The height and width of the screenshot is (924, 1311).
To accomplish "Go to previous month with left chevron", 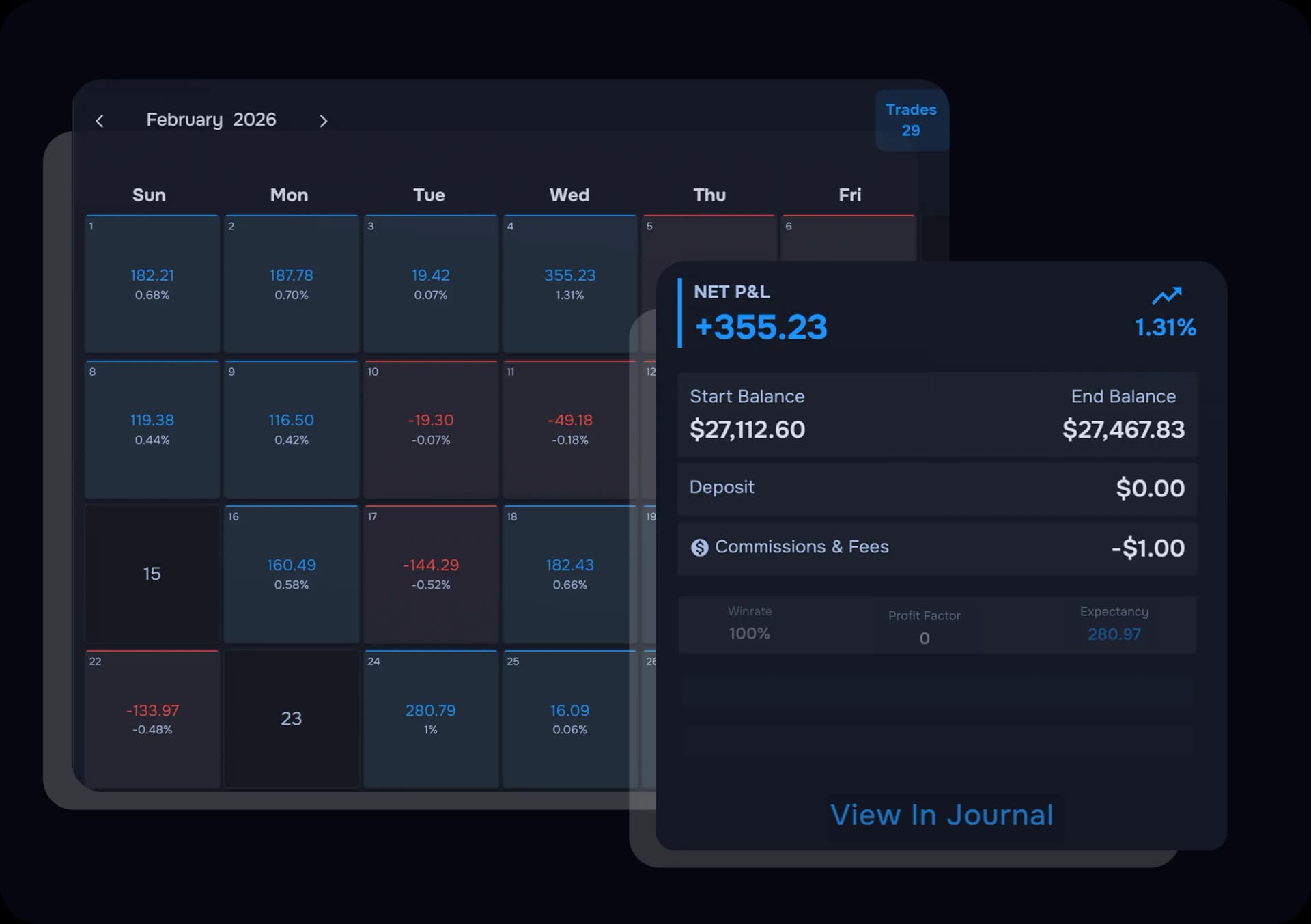I will point(100,121).
